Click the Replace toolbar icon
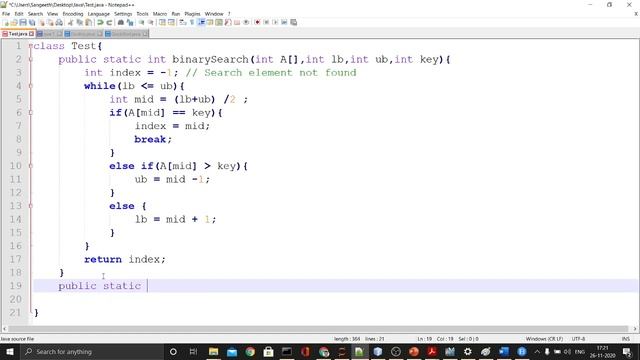 [x=130, y=22]
